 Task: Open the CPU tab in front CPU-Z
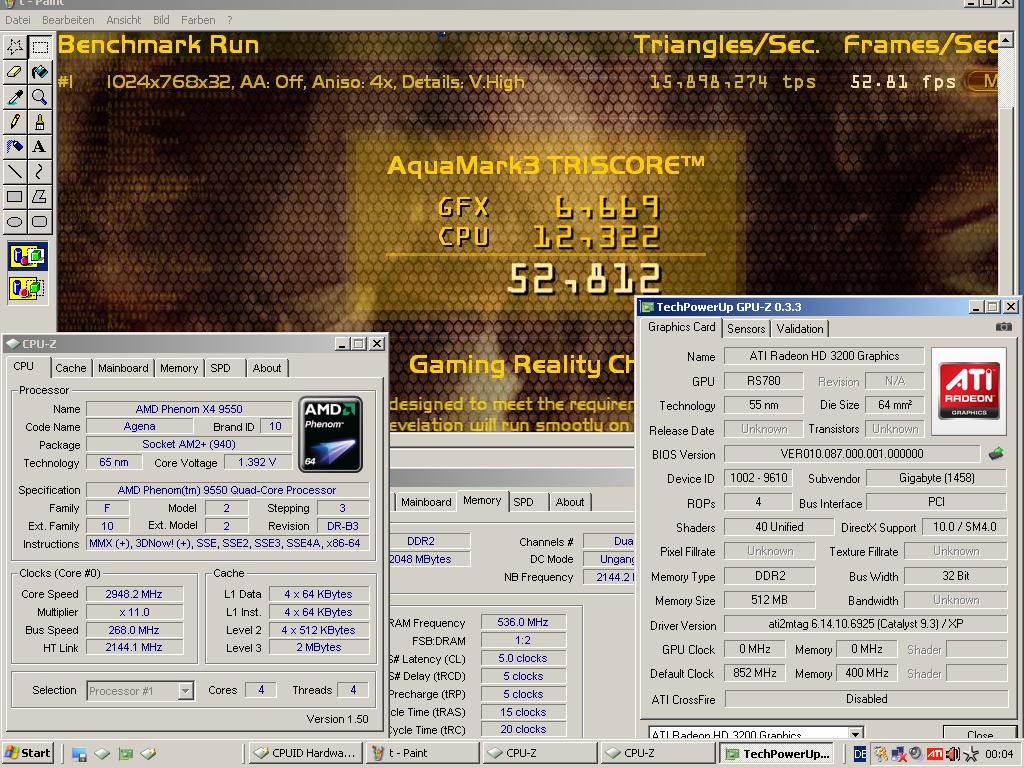[24, 366]
